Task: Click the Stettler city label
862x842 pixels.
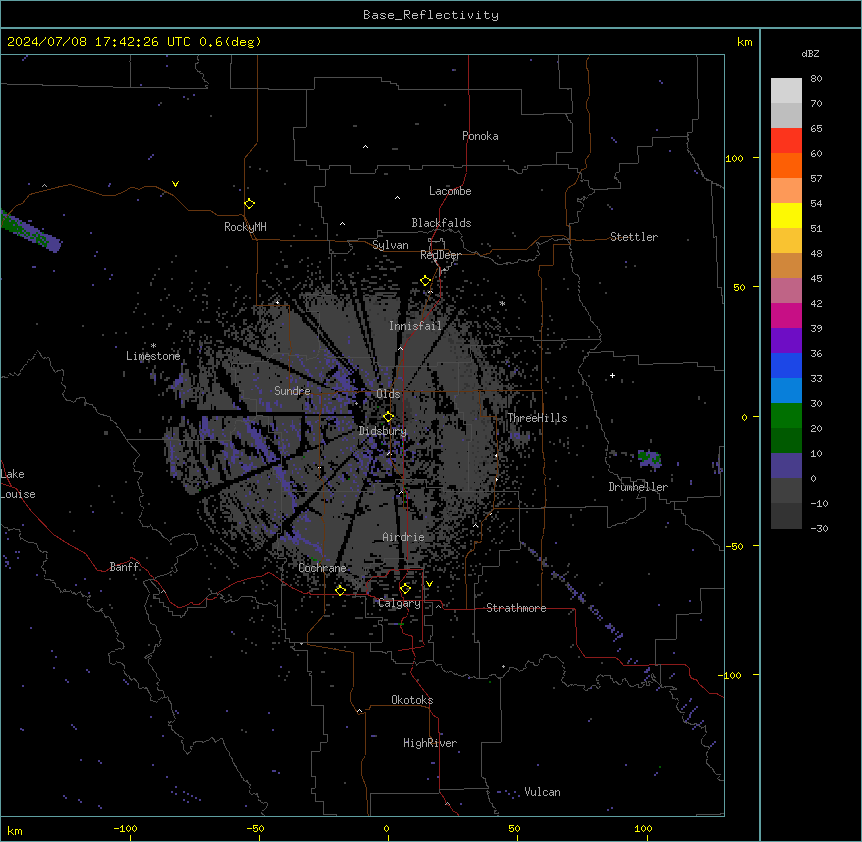Action: click(x=634, y=237)
